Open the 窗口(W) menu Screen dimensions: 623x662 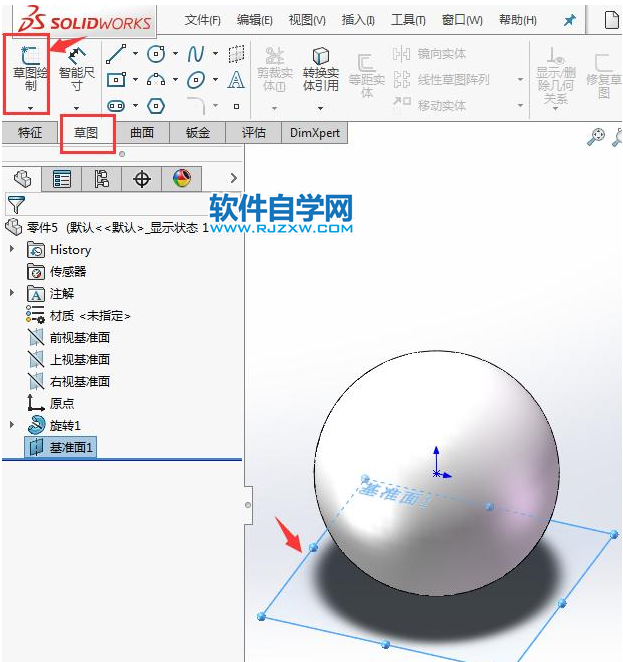(x=462, y=20)
